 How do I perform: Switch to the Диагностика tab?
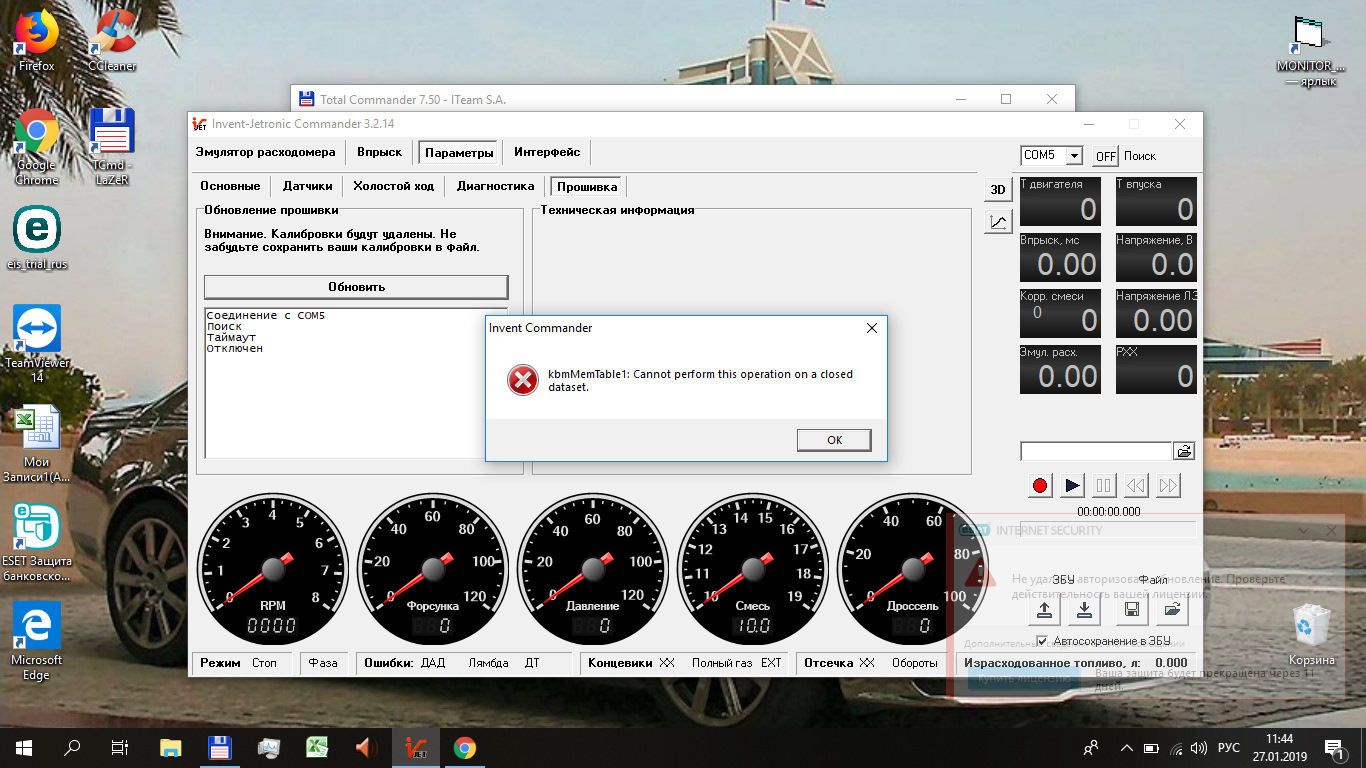(495, 186)
